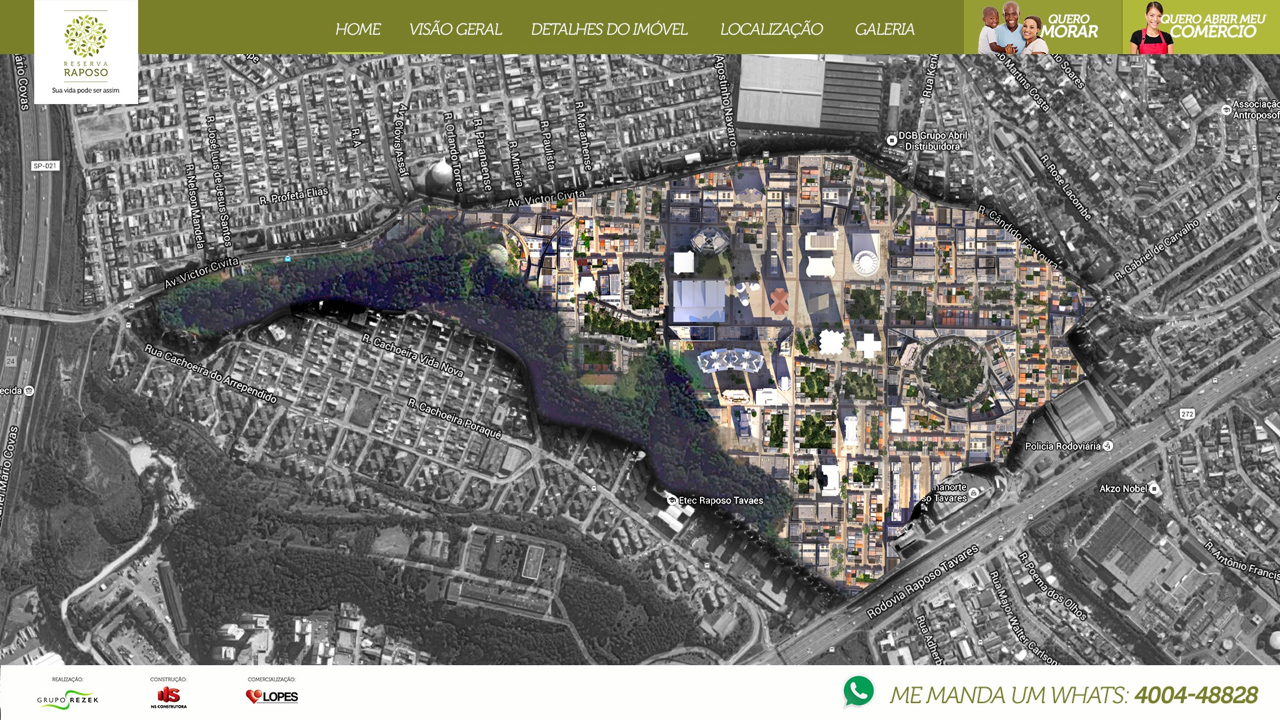
Task: Go to the HOME menu item
Action: tap(357, 29)
